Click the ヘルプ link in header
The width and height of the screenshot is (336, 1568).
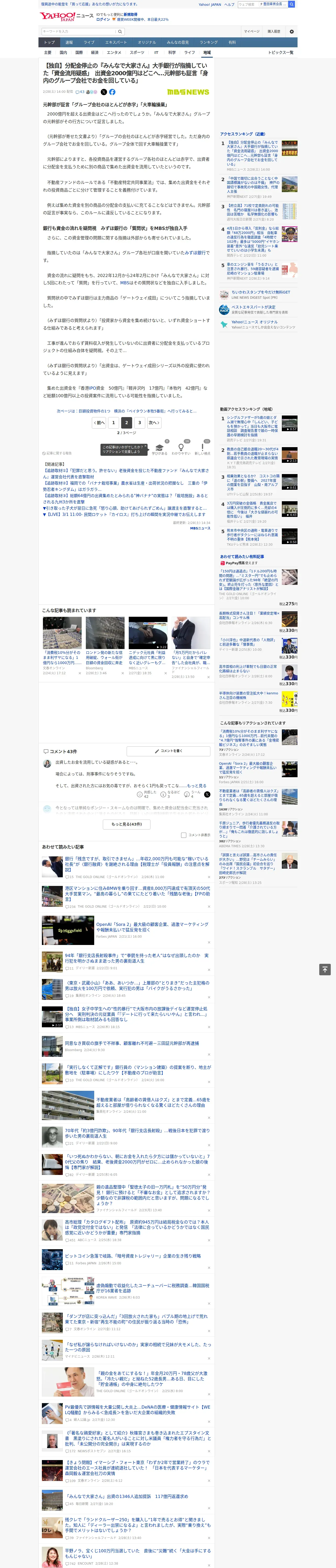229,4
